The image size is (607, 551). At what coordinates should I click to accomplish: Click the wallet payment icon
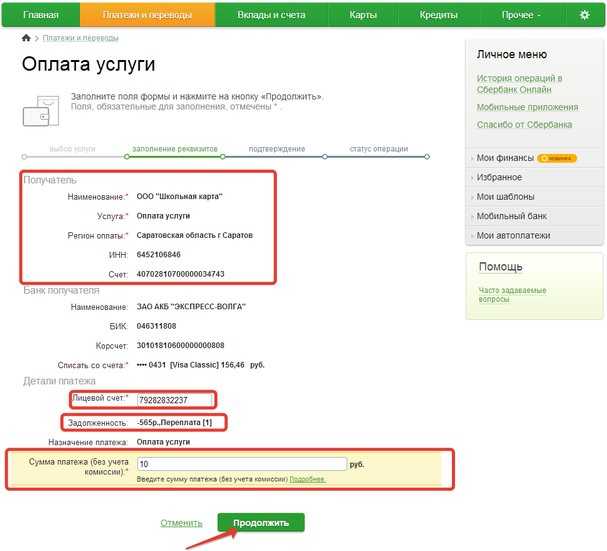coord(41,111)
